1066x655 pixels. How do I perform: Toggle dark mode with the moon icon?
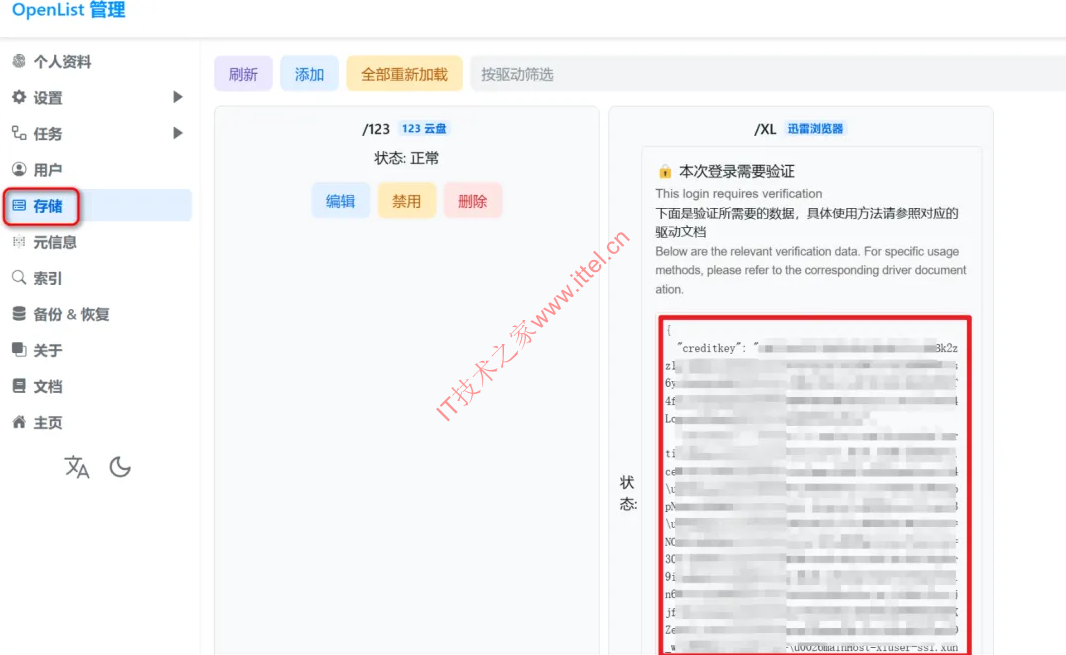(x=120, y=467)
